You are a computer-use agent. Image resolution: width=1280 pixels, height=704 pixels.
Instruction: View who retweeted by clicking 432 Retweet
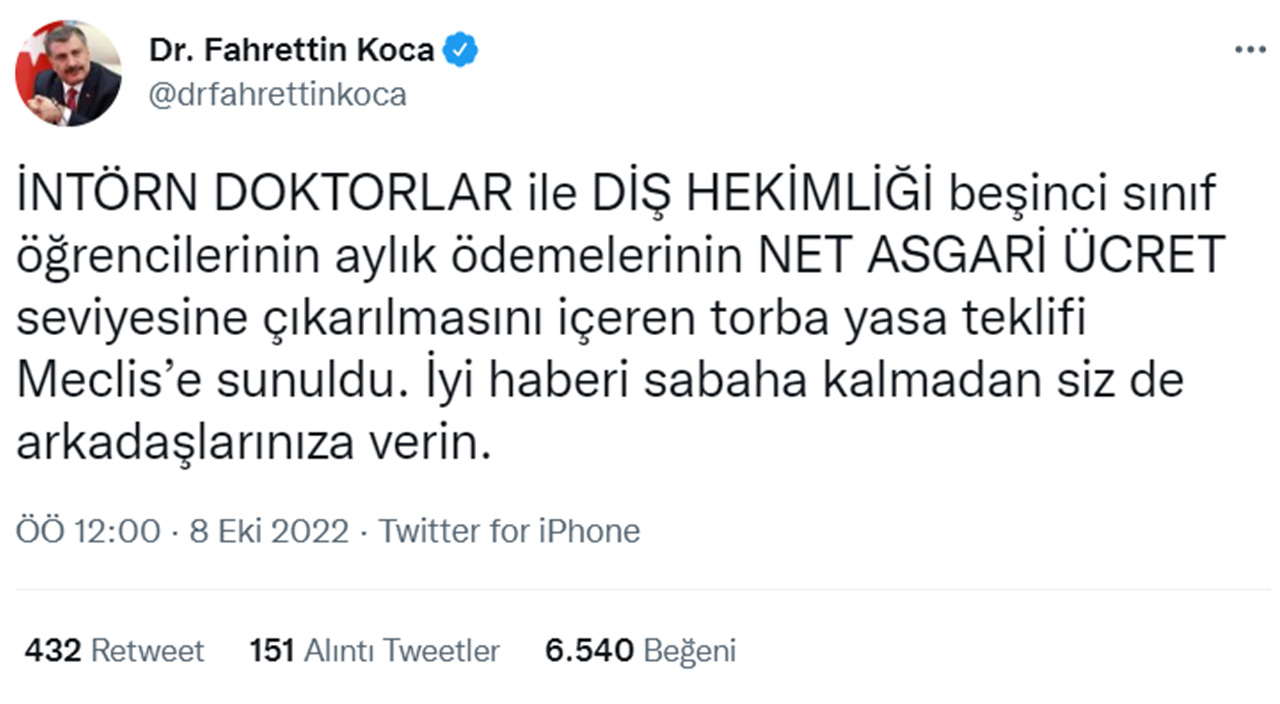tap(113, 650)
